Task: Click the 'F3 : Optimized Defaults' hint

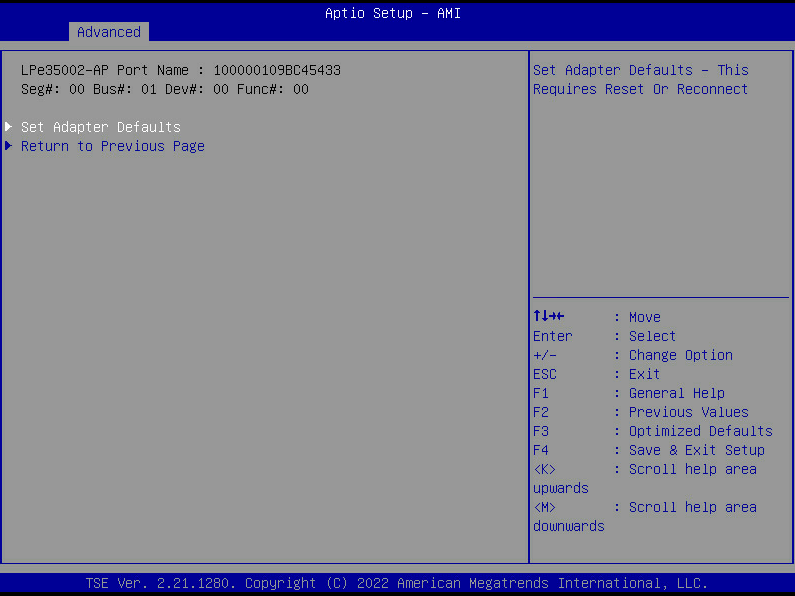Action: point(653,431)
